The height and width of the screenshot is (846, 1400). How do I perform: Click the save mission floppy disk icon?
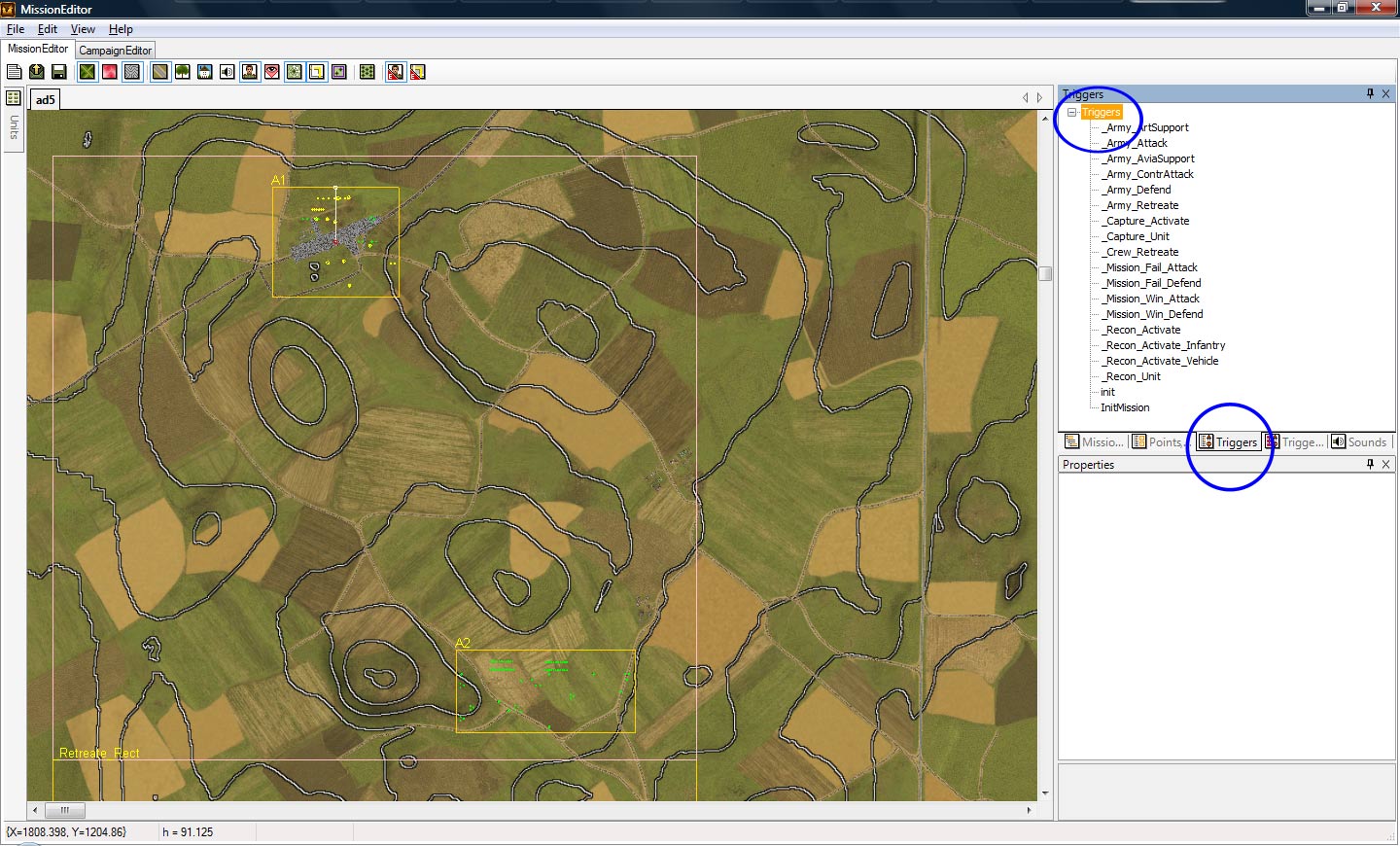[x=59, y=72]
